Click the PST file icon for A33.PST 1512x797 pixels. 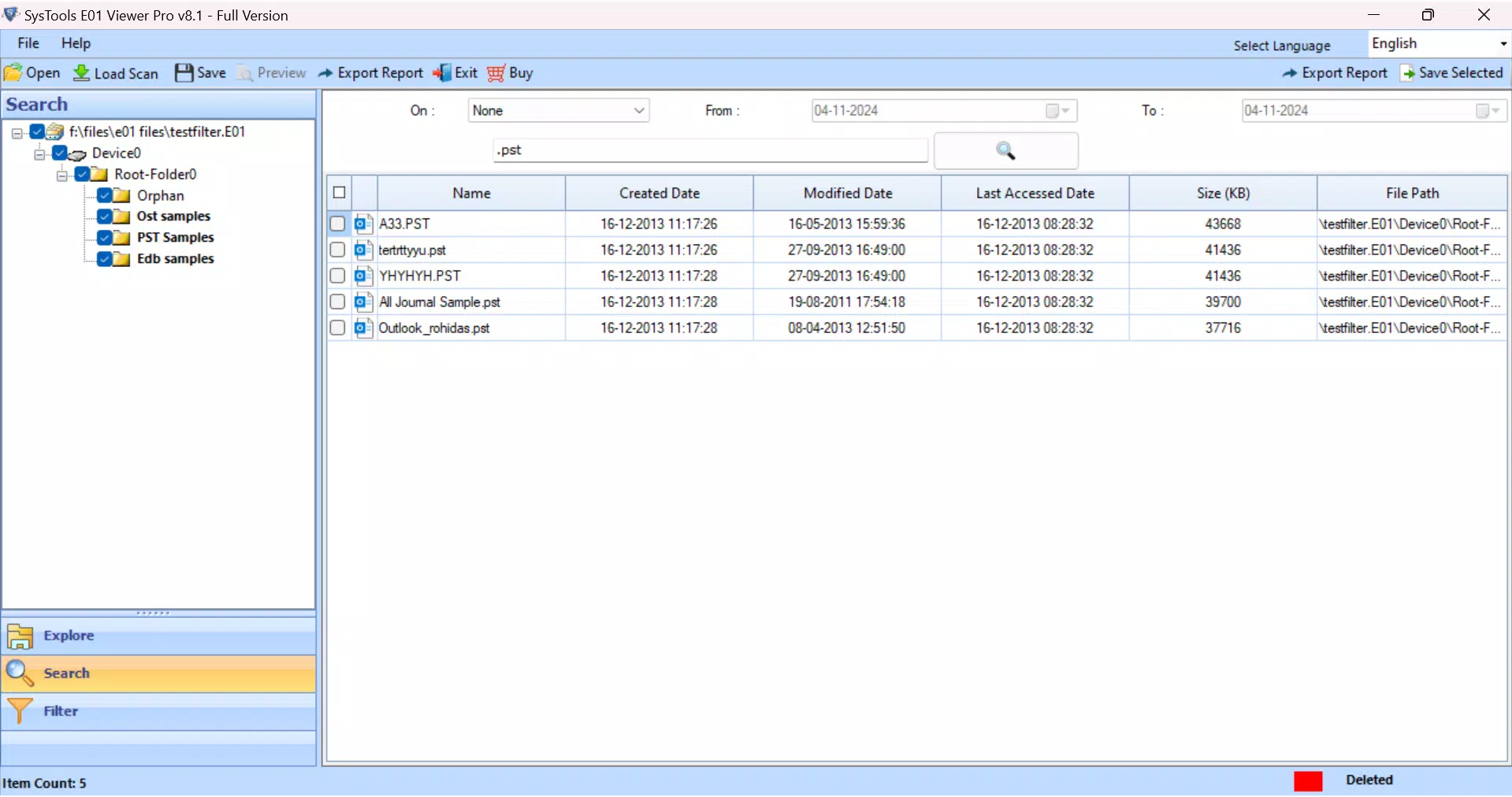tap(363, 224)
